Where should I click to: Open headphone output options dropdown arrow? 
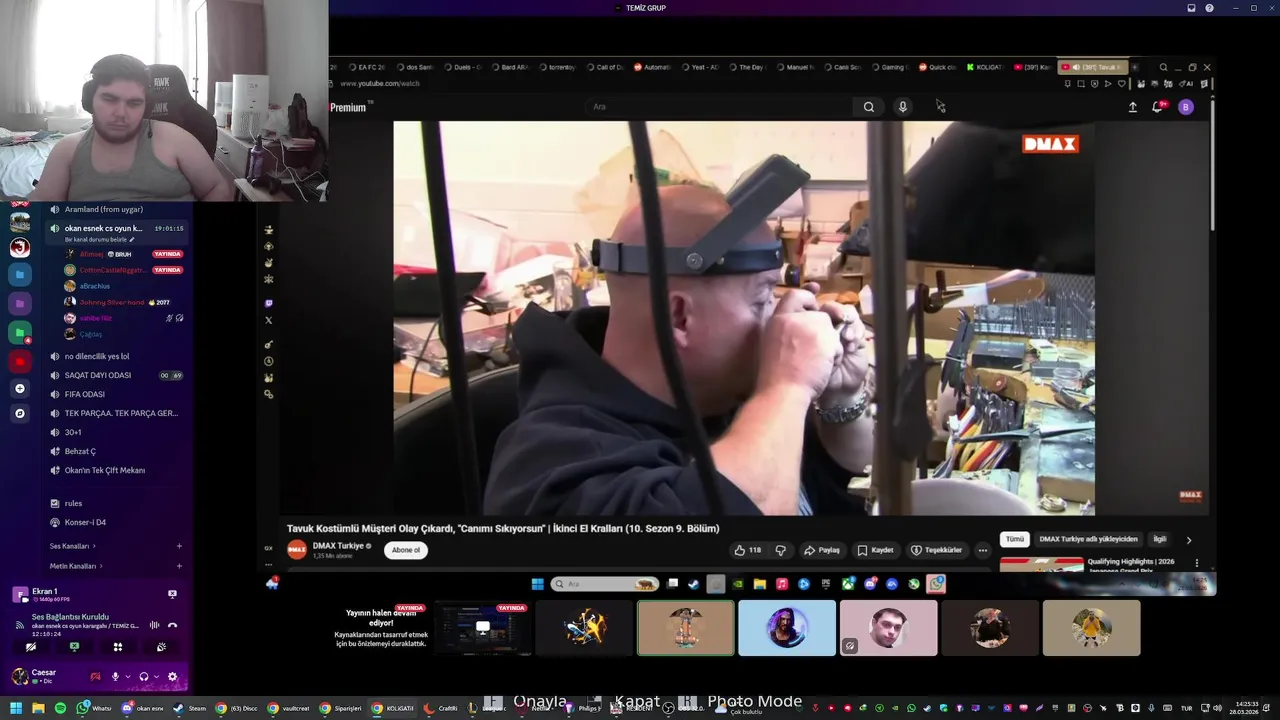(156, 677)
